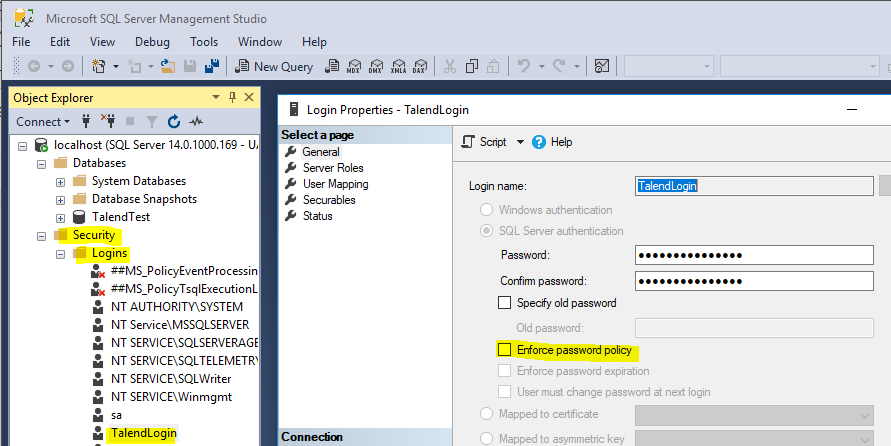Go to the Securables page

point(329,199)
